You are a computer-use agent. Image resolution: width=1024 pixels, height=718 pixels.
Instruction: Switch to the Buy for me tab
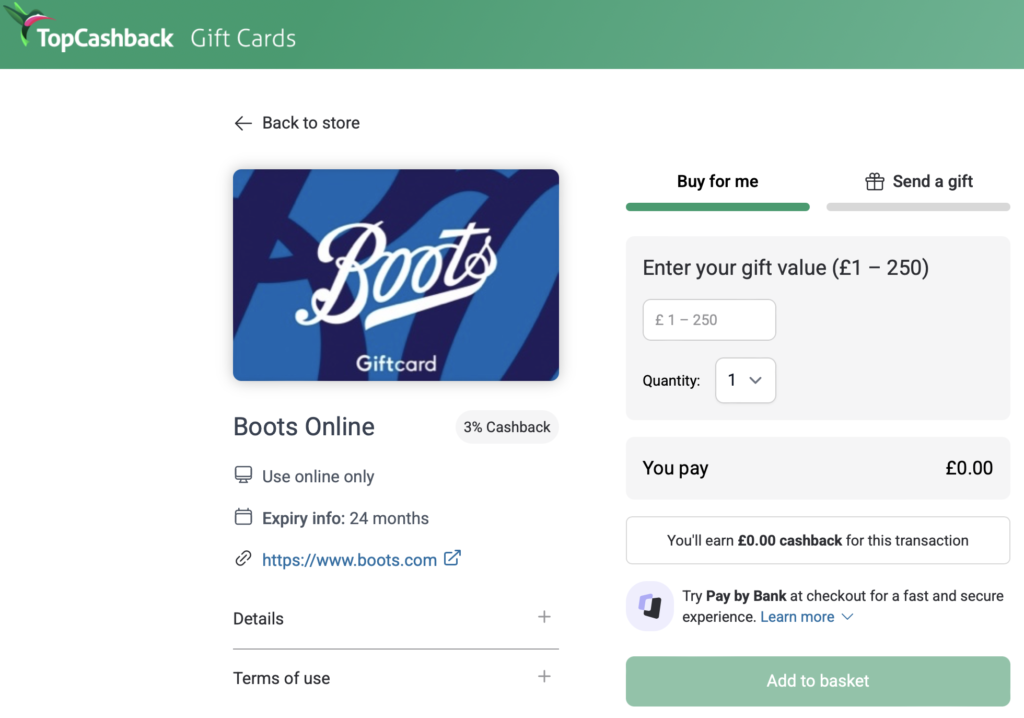[717, 182]
